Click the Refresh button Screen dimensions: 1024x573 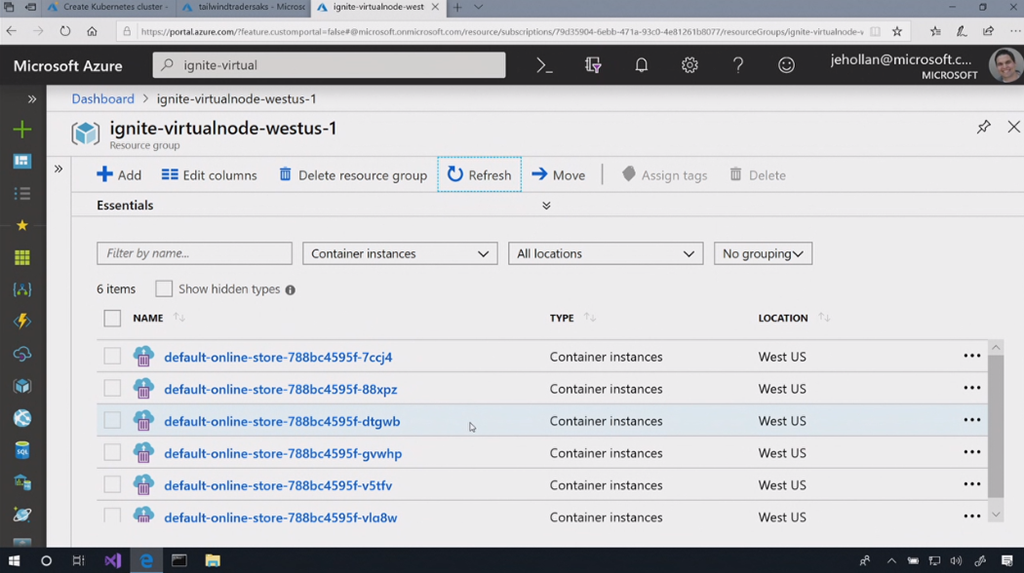pyautogui.click(x=479, y=175)
